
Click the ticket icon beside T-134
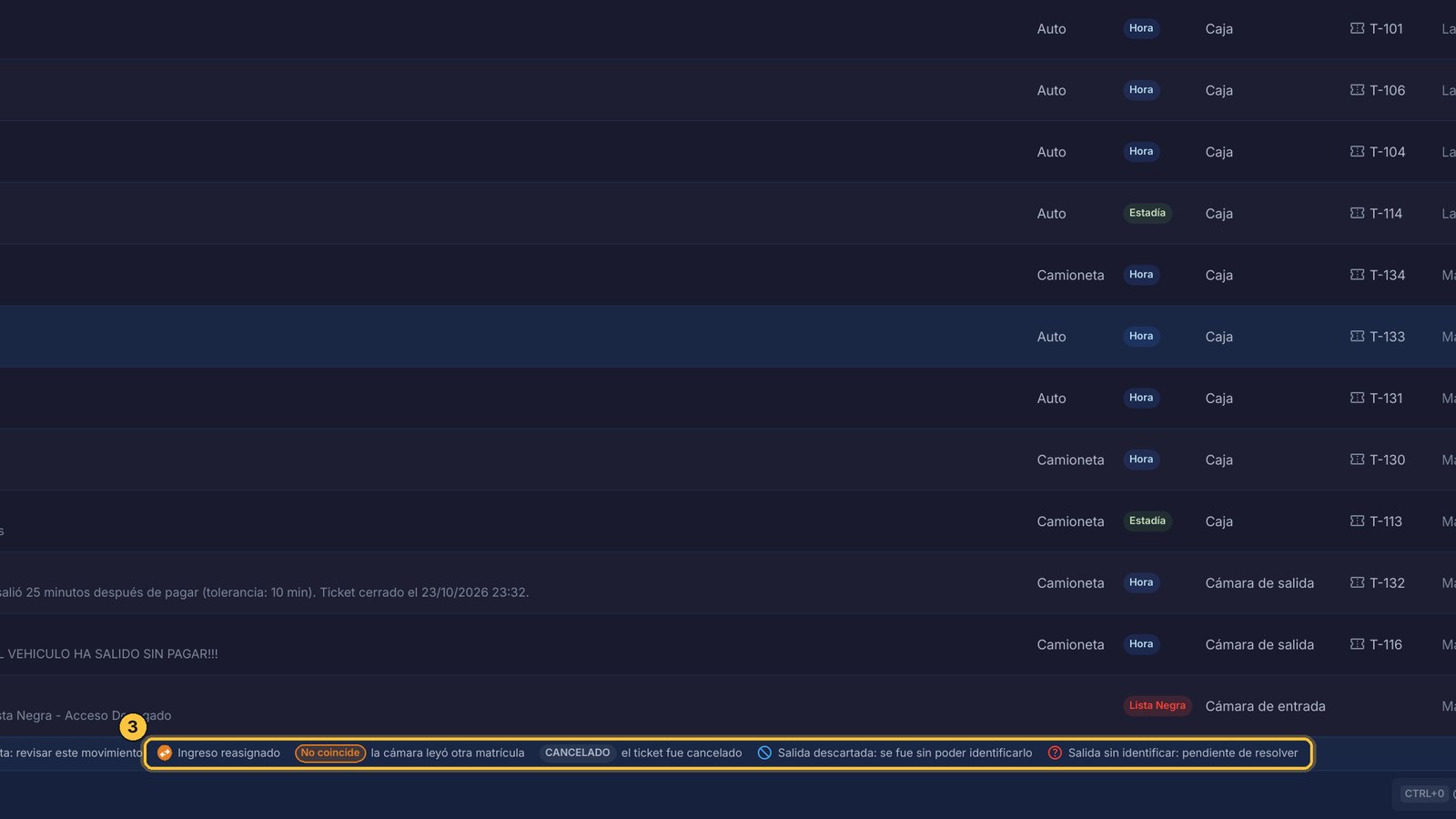click(x=1357, y=275)
